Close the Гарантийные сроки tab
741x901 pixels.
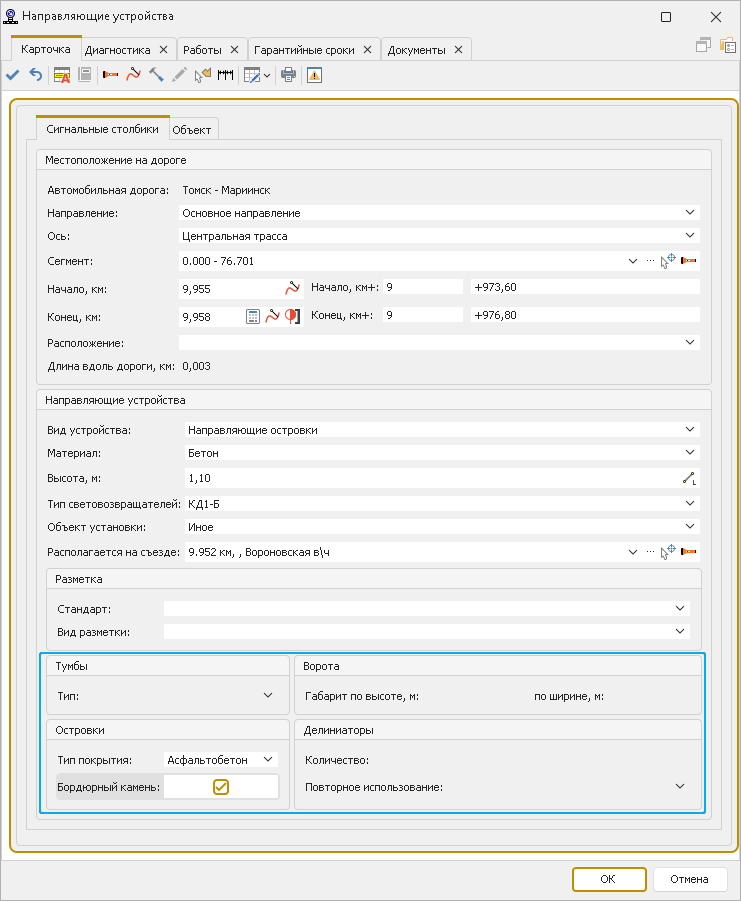click(368, 50)
